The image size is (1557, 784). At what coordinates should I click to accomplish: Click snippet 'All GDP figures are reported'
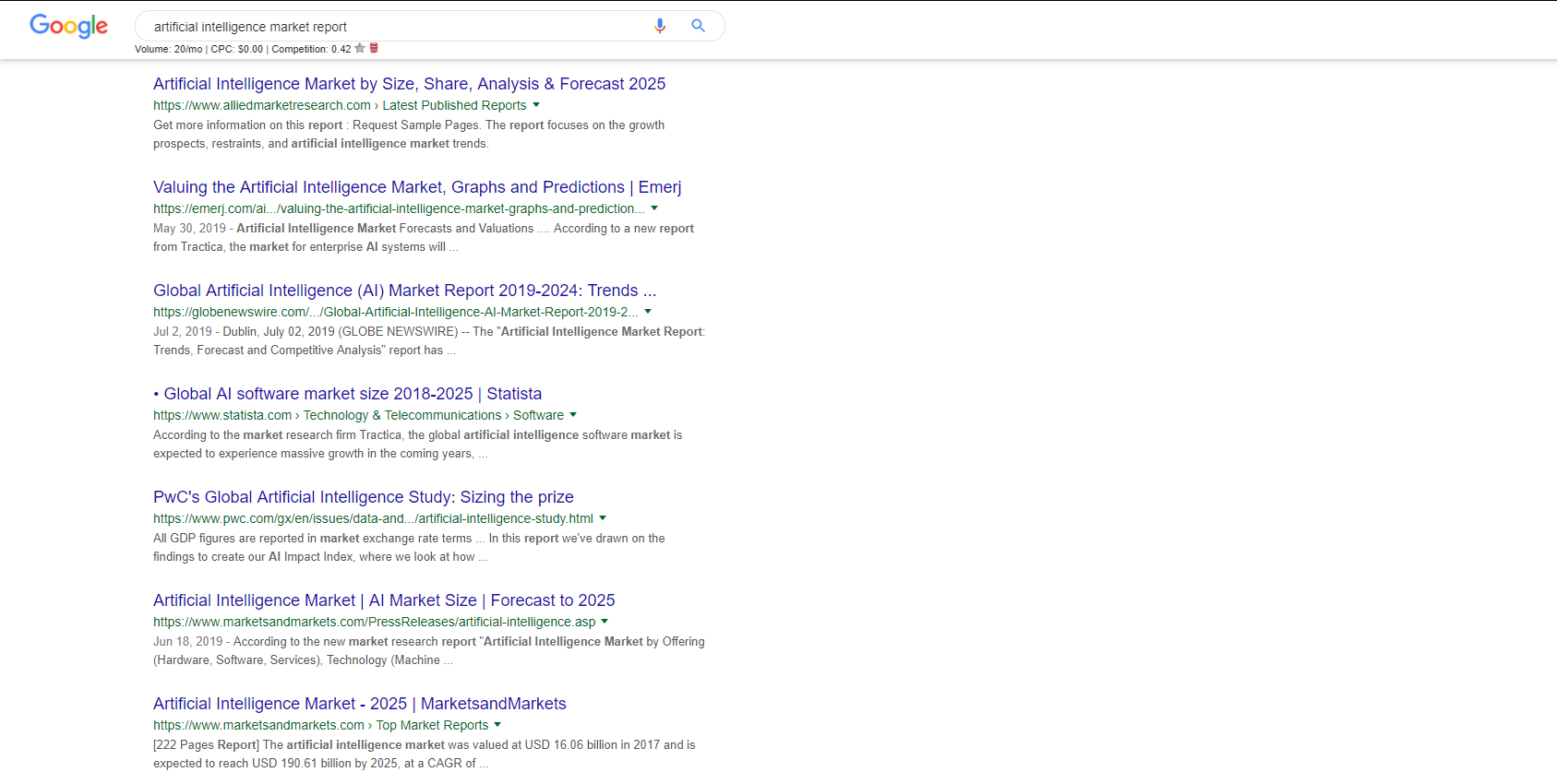(x=409, y=548)
